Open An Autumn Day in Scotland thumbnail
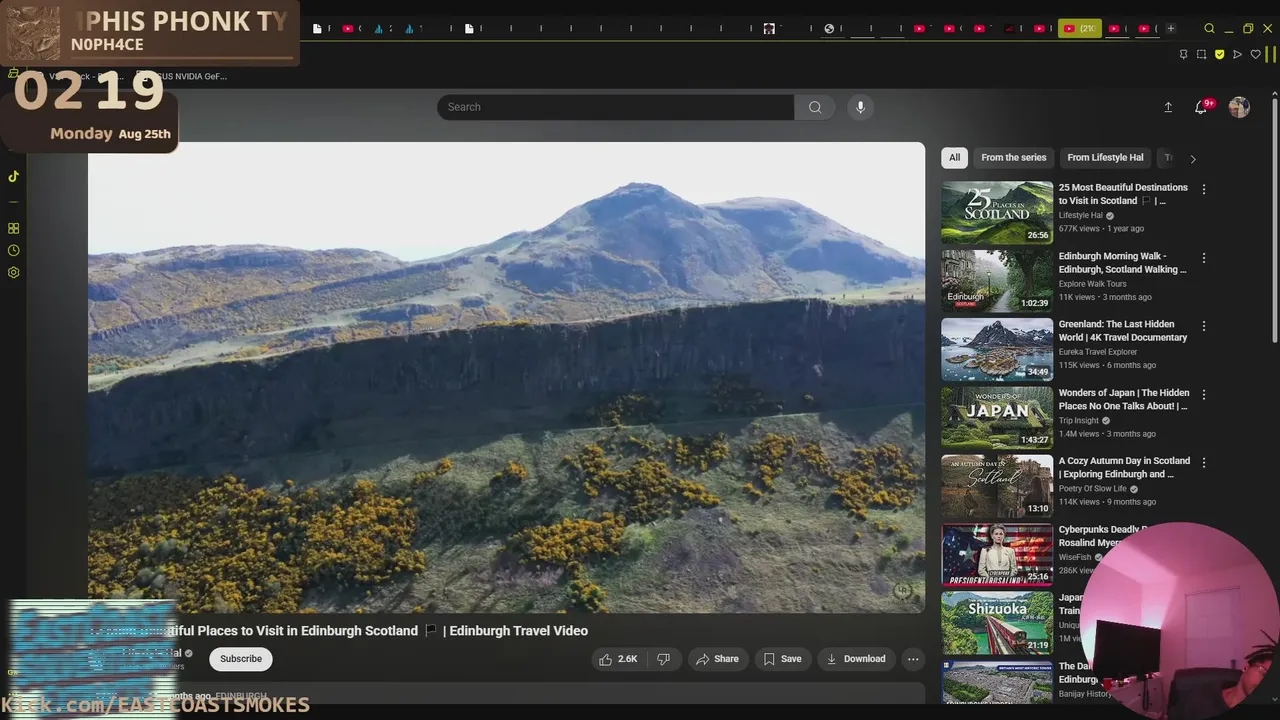Screen dimensions: 1280x720 tap(997, 486)
